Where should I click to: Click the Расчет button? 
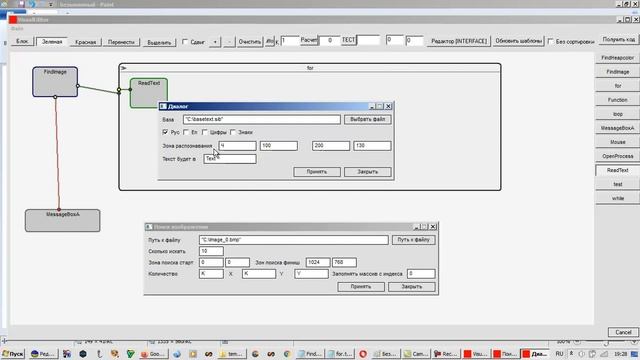pos(309,40)
